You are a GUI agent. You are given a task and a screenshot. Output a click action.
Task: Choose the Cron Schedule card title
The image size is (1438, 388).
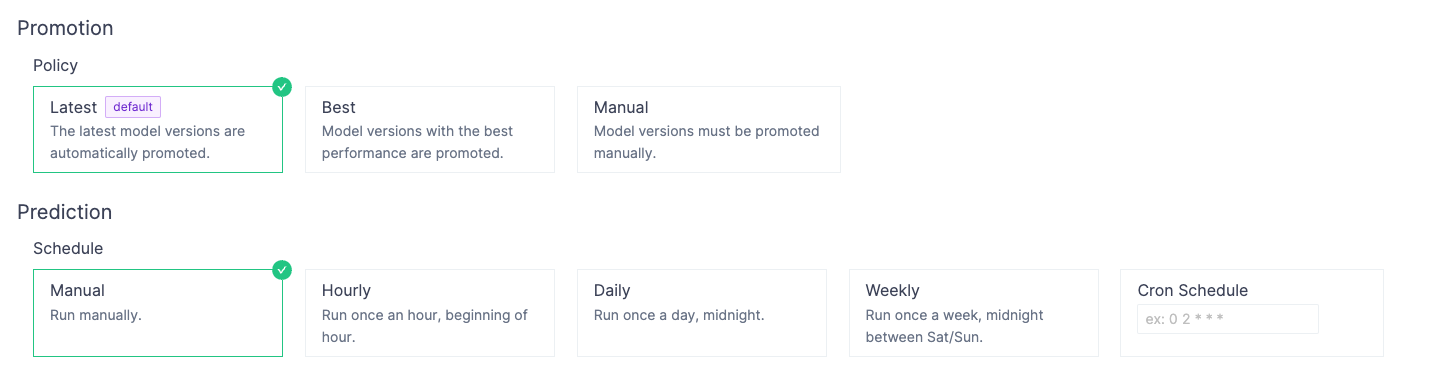[1193, 291]
